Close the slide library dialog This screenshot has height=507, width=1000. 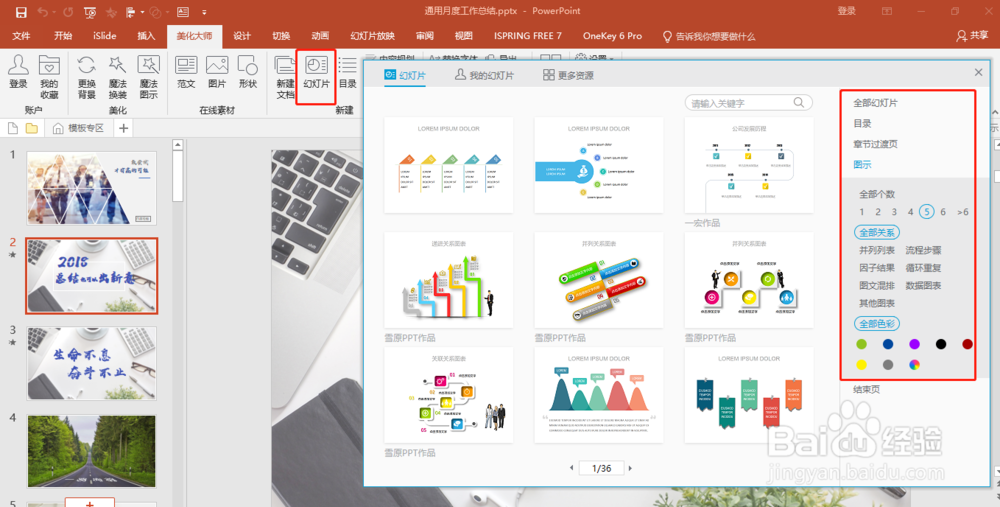point(978,72)
